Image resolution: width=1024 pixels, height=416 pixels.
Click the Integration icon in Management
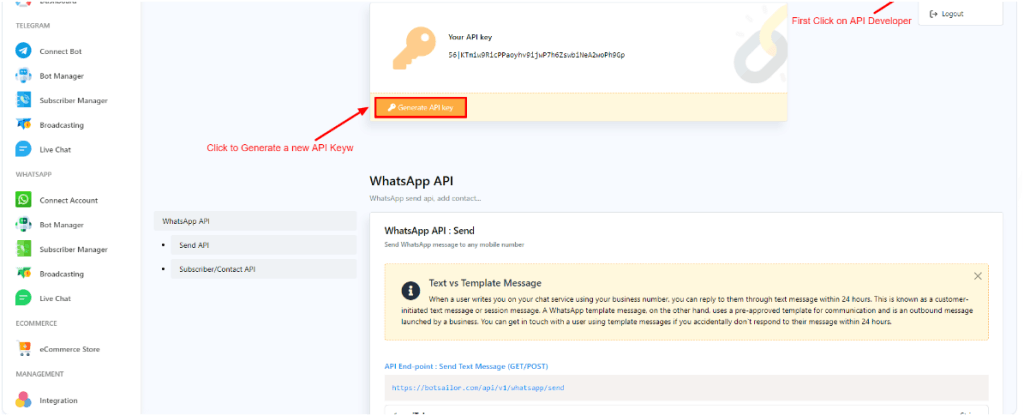point(24,400)
